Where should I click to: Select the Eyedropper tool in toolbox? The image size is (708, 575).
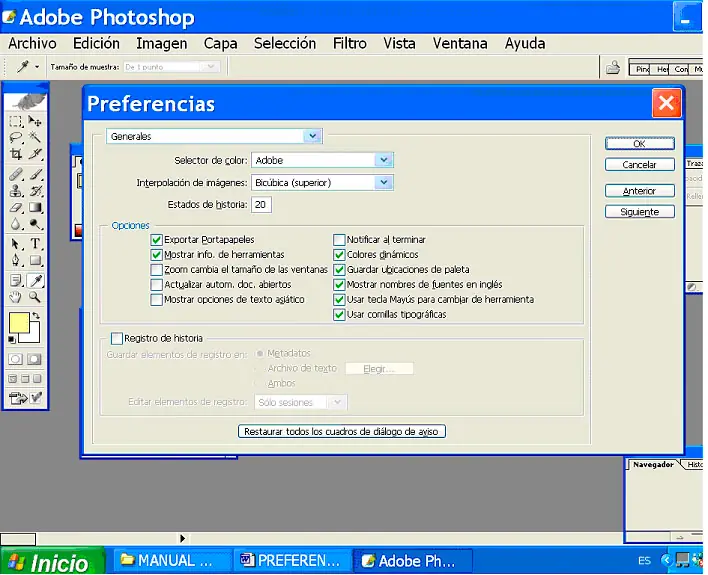(x=35, y=280)
